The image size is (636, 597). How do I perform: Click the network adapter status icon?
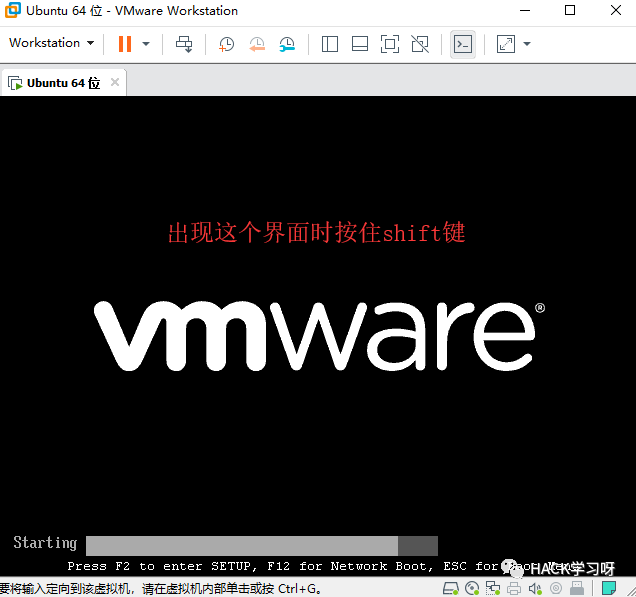[493, 588]
